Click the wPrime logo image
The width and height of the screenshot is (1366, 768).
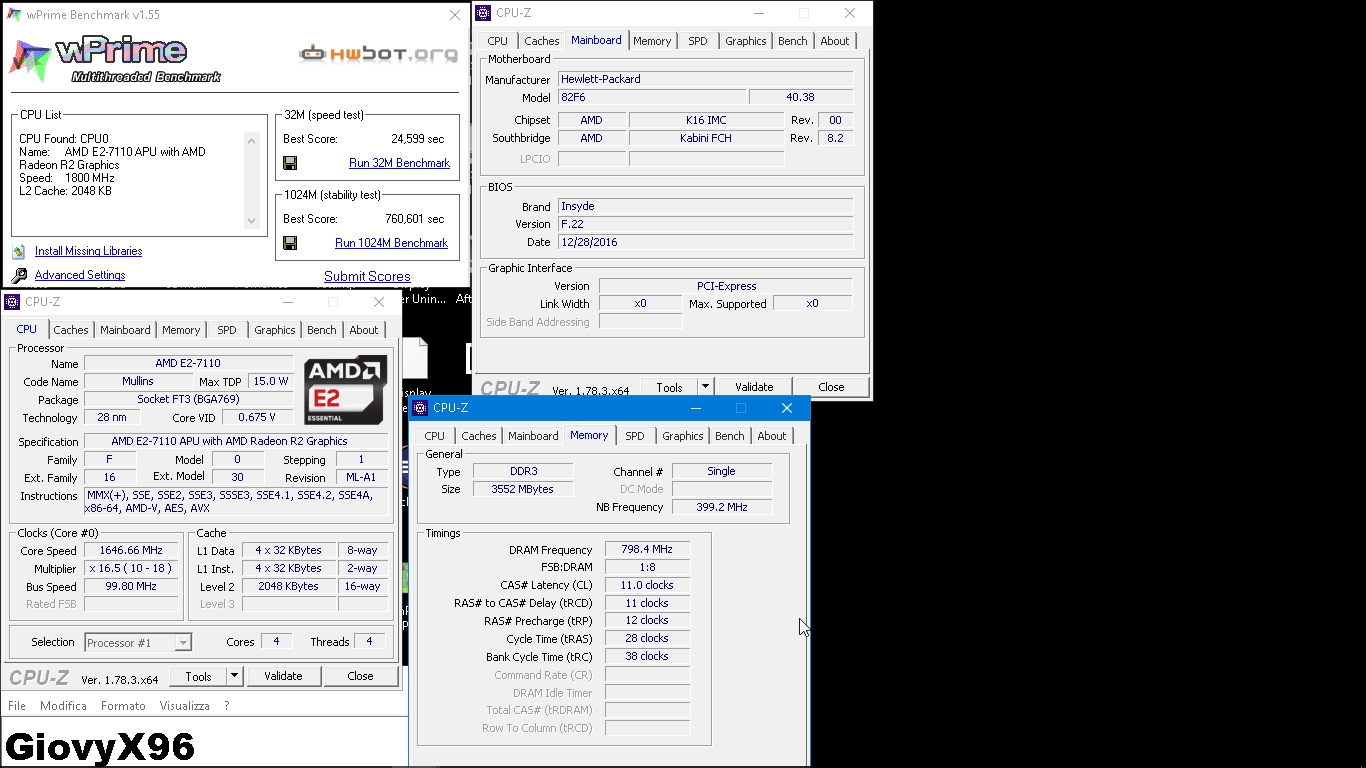click(x=116, y=60)
